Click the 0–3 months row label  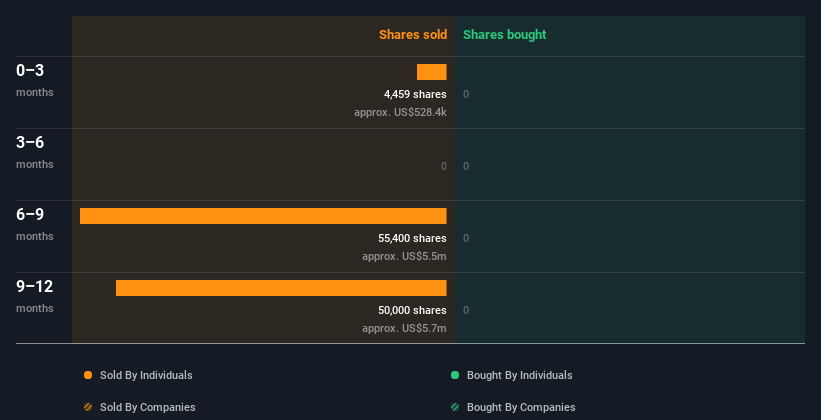tap(35, 80)
